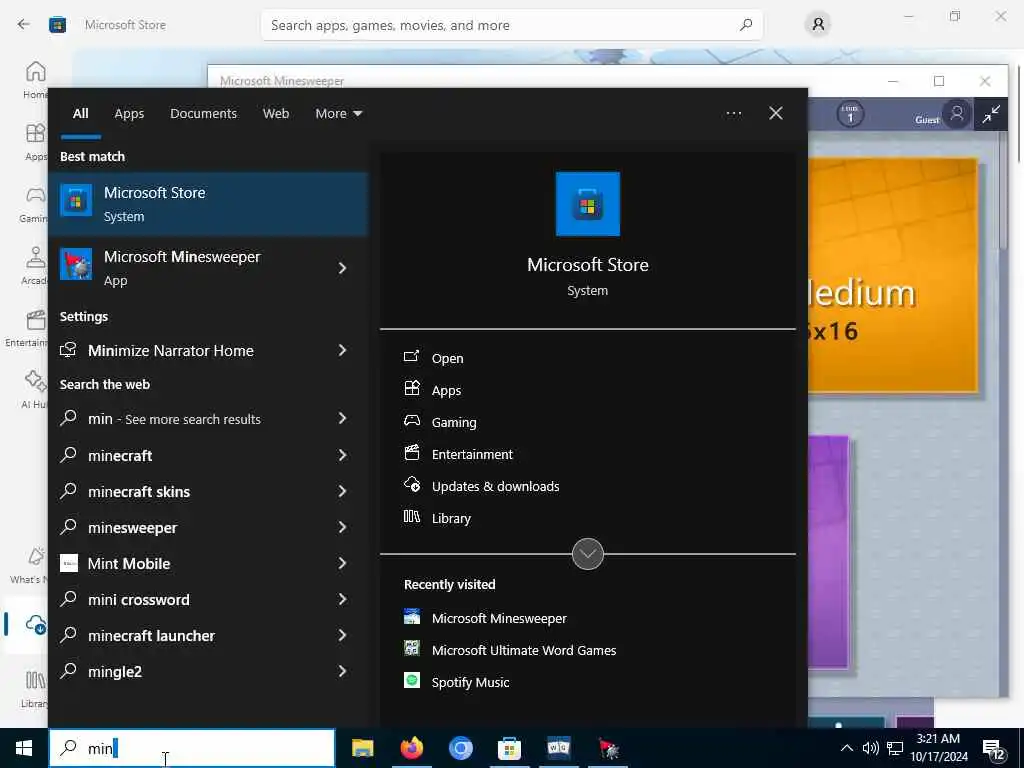The image size is (1024, 768).
Task: Click Gaming action in preview pane
Action: (x=440, y=422)
